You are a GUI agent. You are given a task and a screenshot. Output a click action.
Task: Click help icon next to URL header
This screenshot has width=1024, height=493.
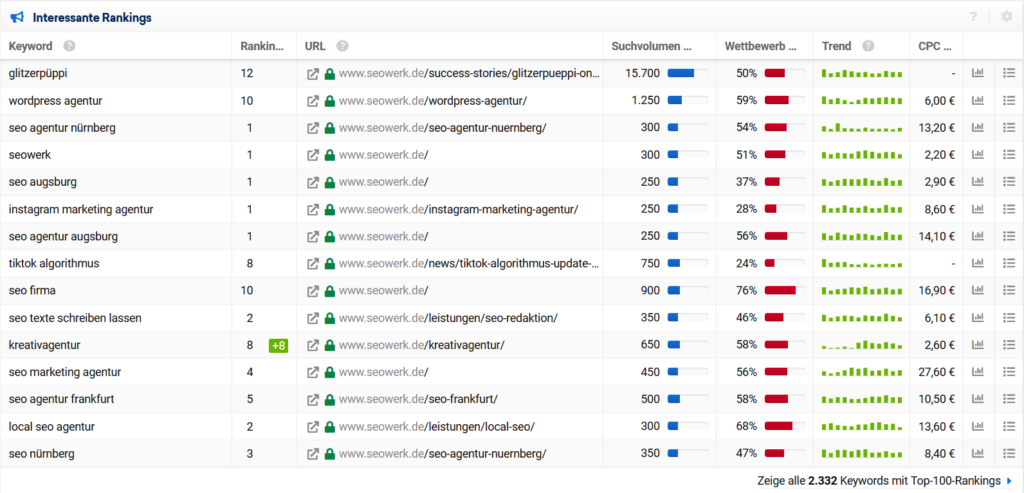[x=342, y=46]
